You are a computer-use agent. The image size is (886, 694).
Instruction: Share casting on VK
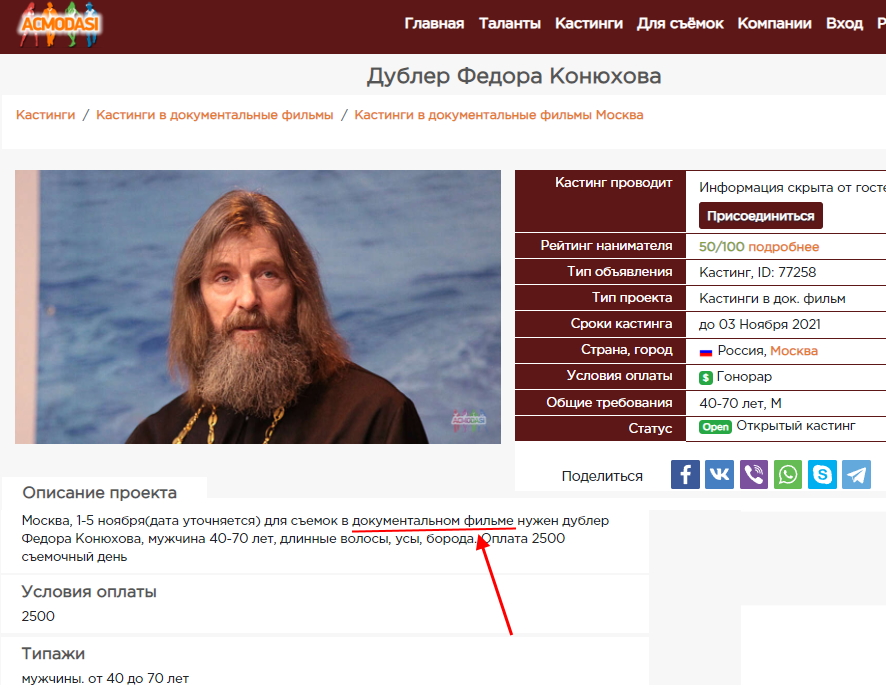719,474
